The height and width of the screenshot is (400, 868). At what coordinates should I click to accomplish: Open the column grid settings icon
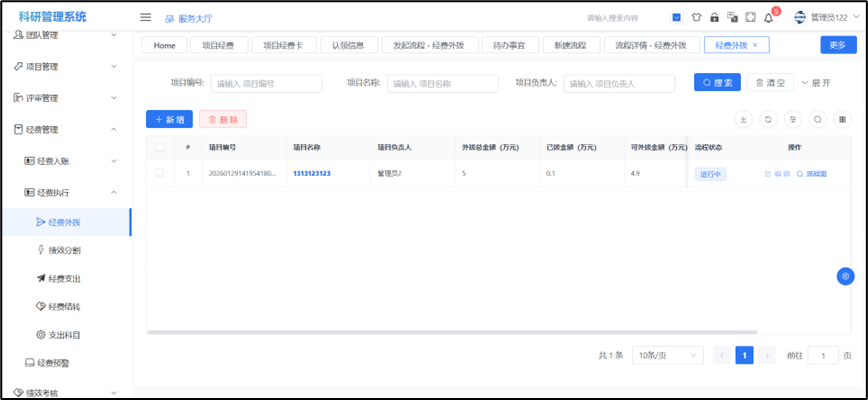click(x=843, y=119)
